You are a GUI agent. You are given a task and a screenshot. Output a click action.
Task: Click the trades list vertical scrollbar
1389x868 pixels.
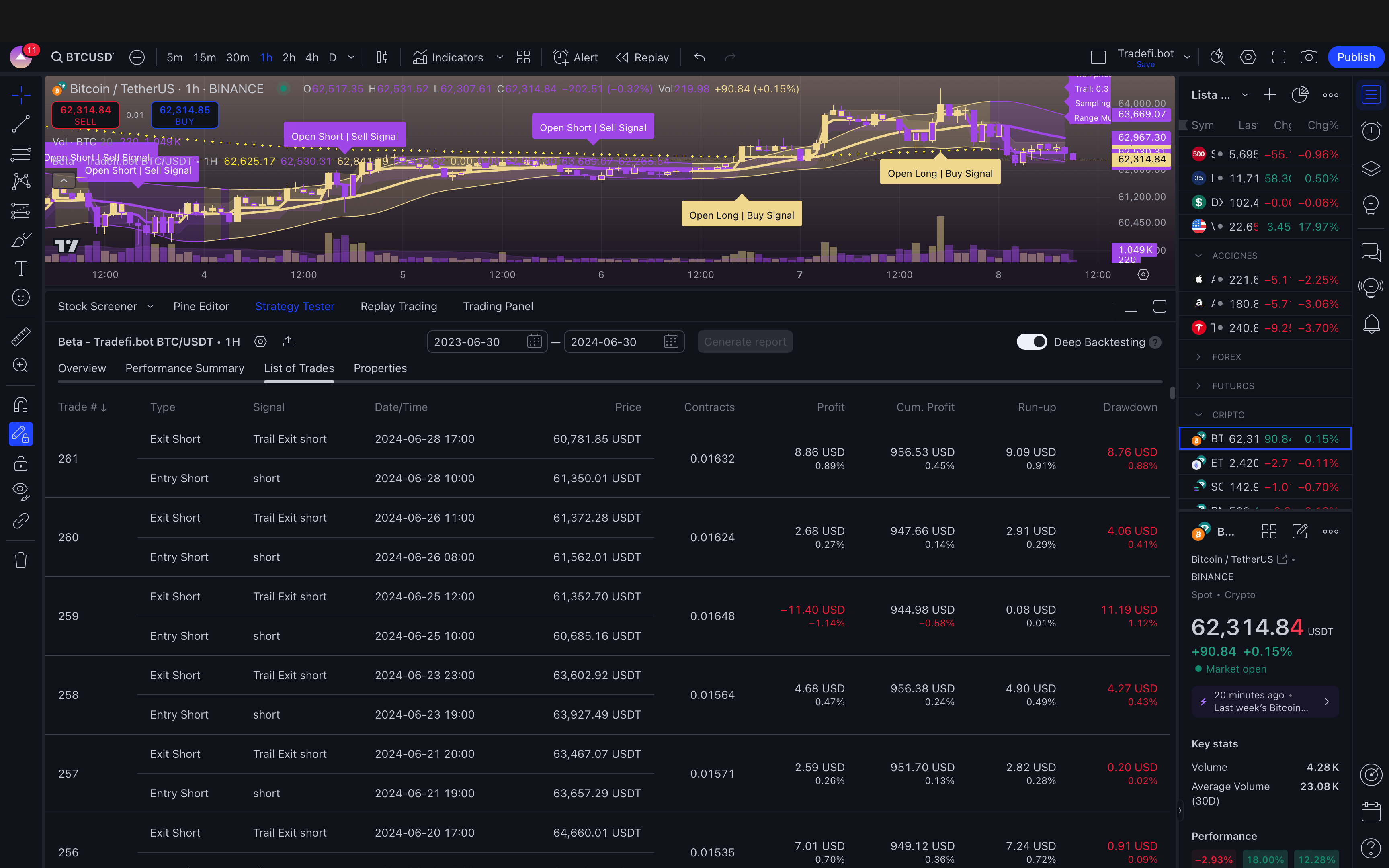(x=1172, y=393)
